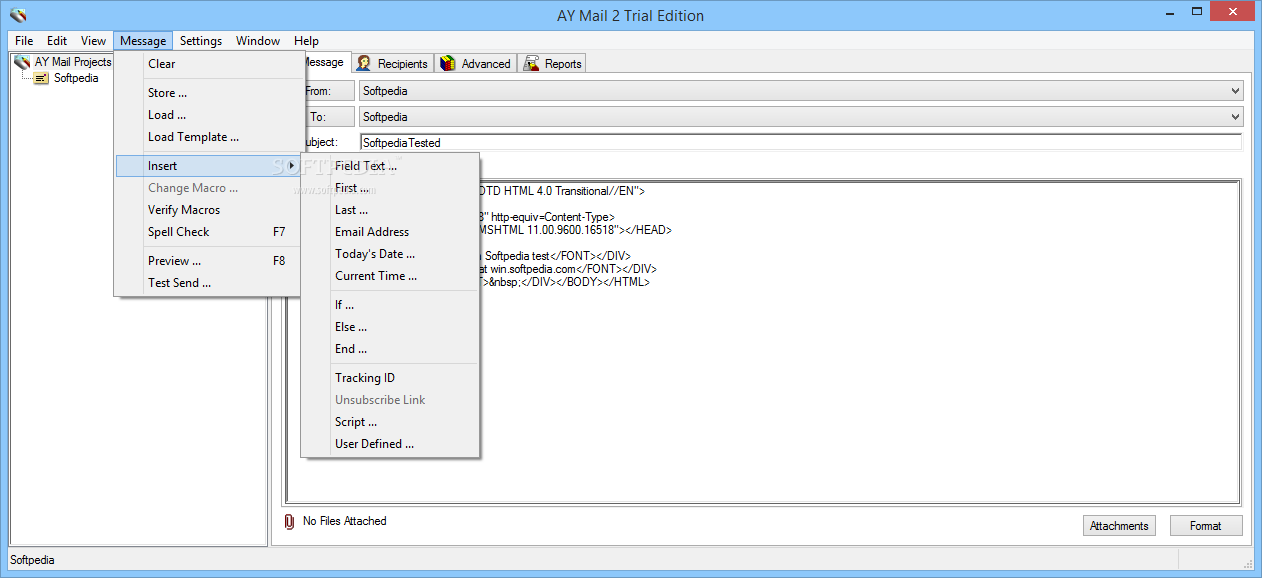Insert Tracking ID
Screen dimensions: 1262x578
[391, 378]
